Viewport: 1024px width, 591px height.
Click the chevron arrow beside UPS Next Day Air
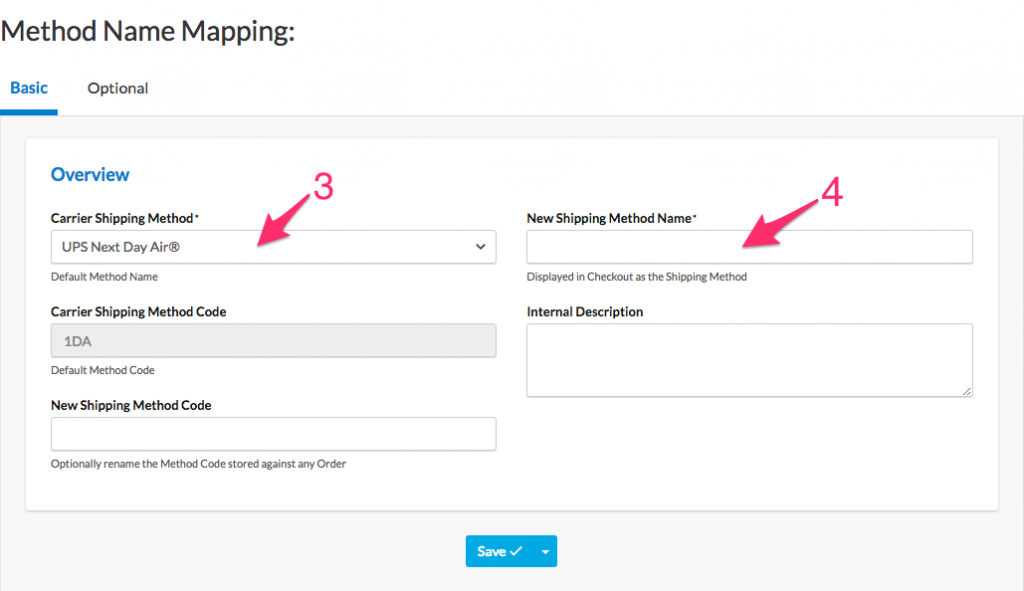[480, 247]
